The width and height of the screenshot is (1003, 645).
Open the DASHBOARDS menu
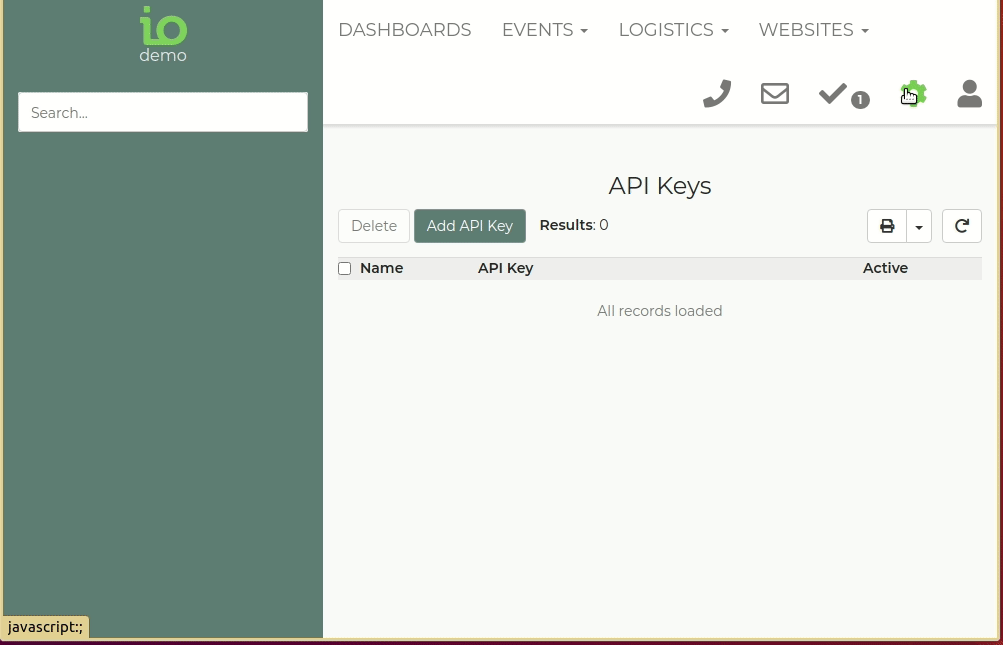coord(404,30)
